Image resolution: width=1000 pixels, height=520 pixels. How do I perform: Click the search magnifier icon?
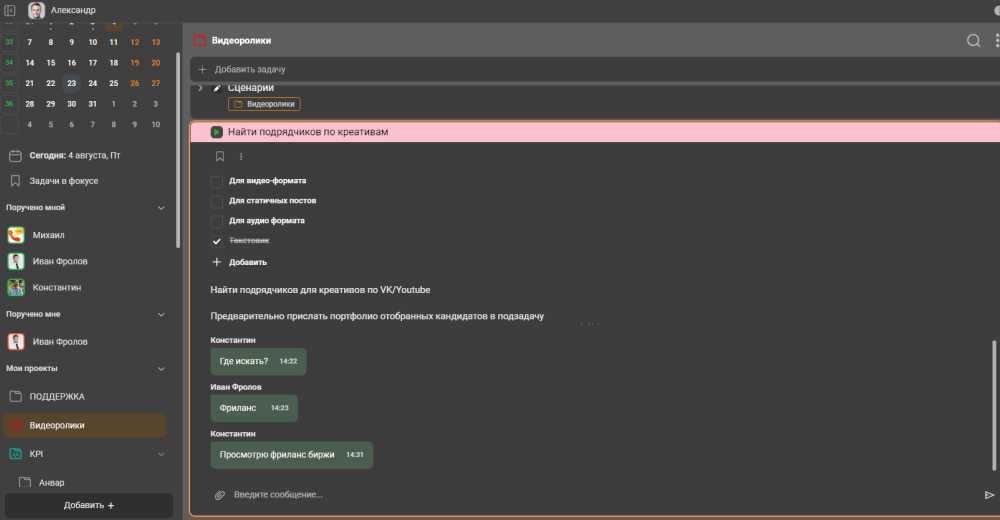coord(973,41)
